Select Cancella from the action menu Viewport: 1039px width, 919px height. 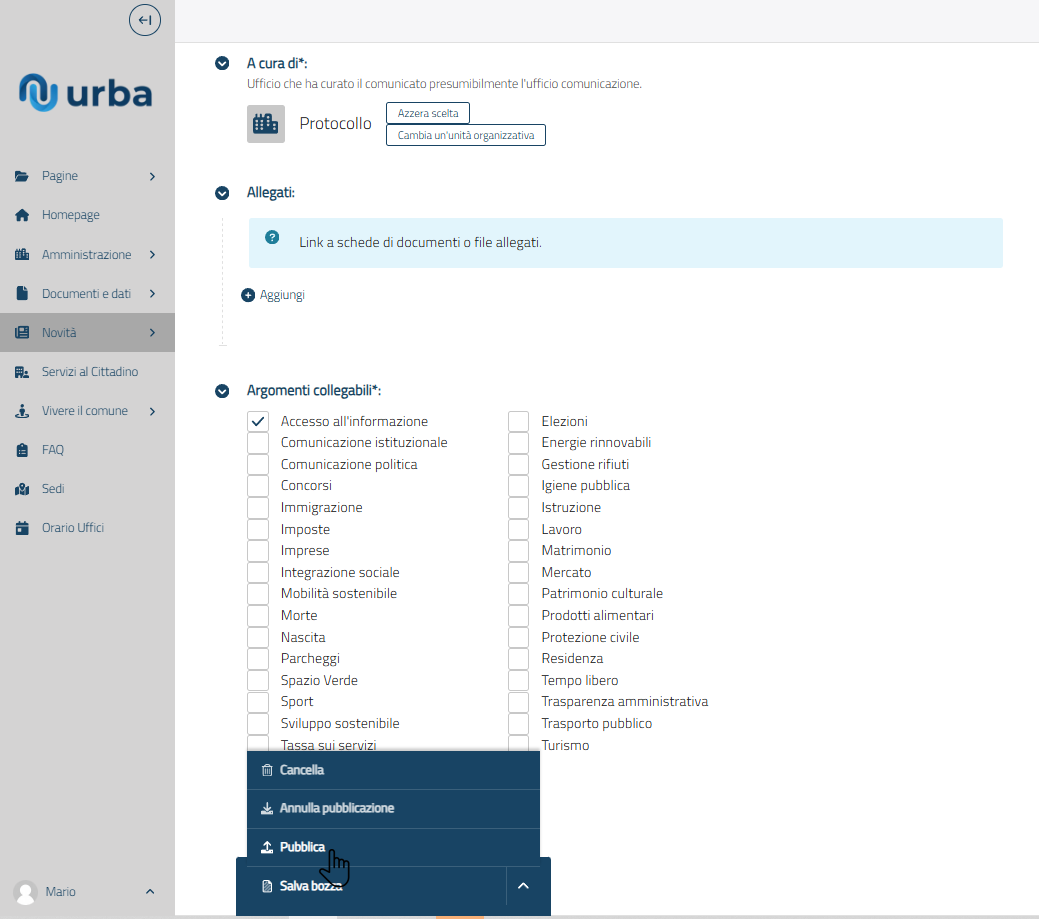coord(301,770)
